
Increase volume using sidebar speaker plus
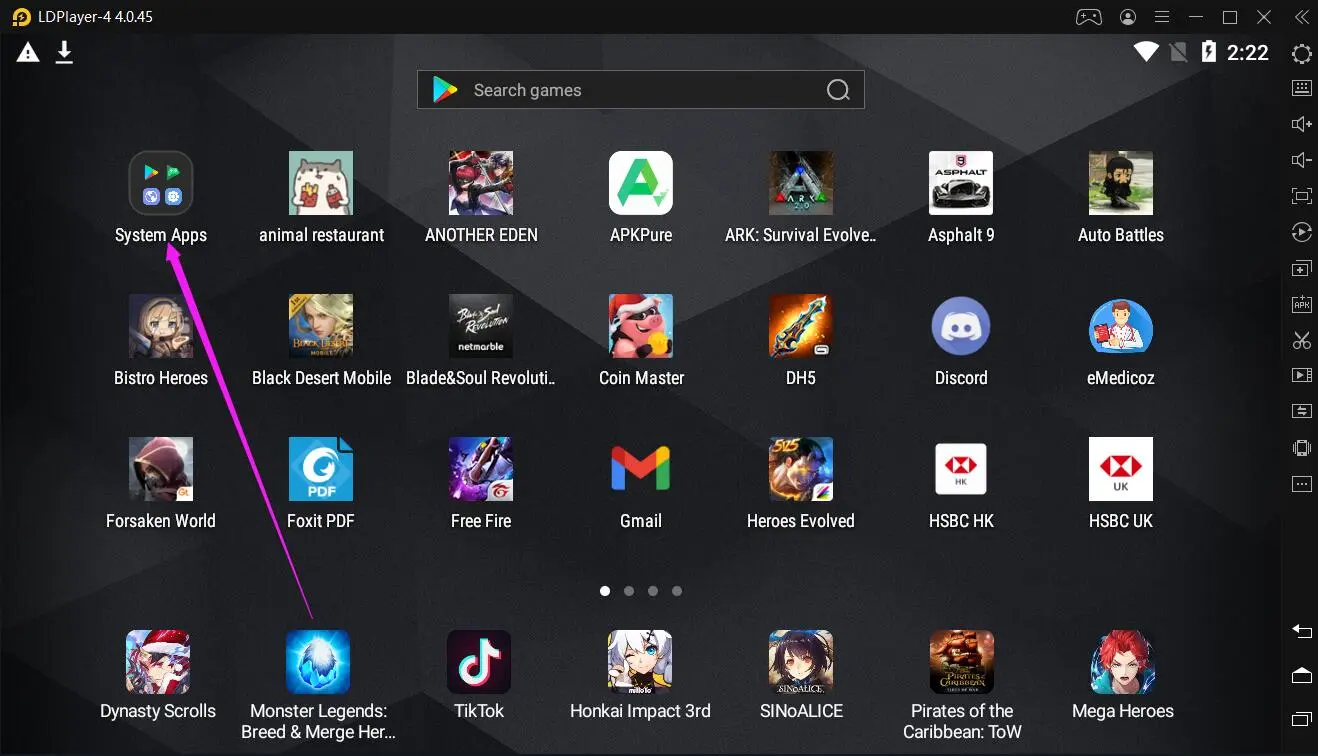point(1302,124)
